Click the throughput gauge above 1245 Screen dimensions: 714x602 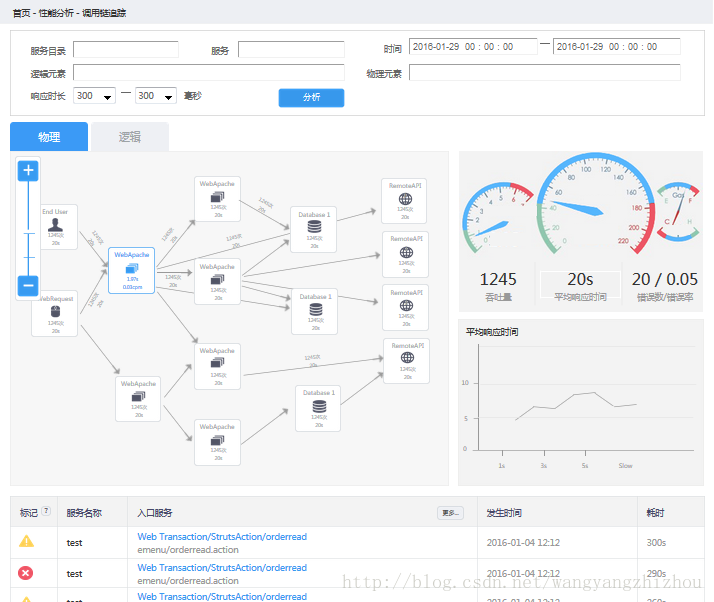(x=497, y=218)
